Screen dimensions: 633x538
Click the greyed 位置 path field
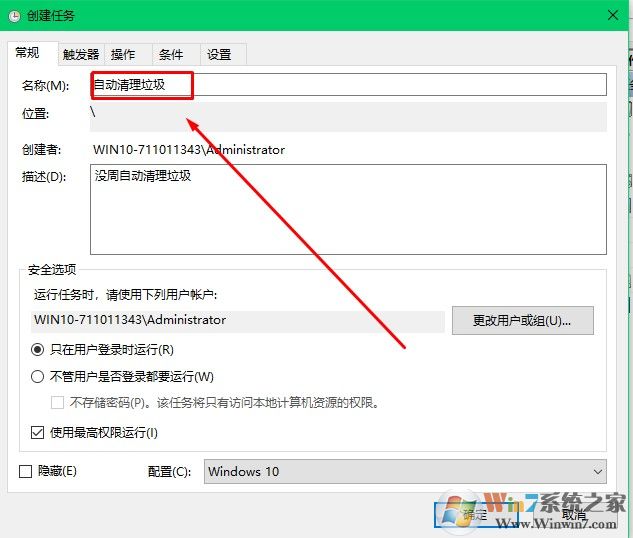(348, 116)
